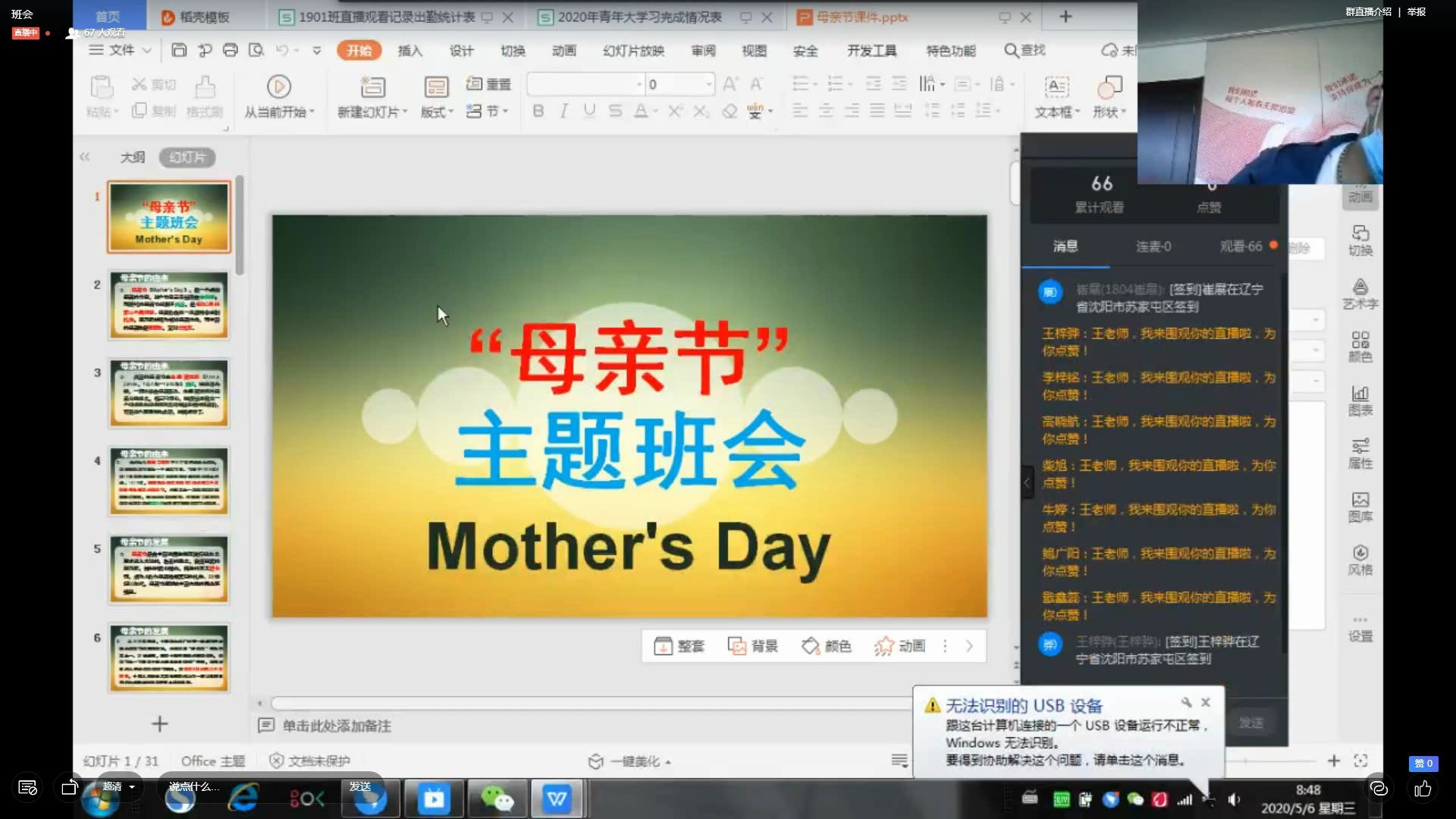
Task: Toggle underline formatting in ribbon
Action: point(589,111)
